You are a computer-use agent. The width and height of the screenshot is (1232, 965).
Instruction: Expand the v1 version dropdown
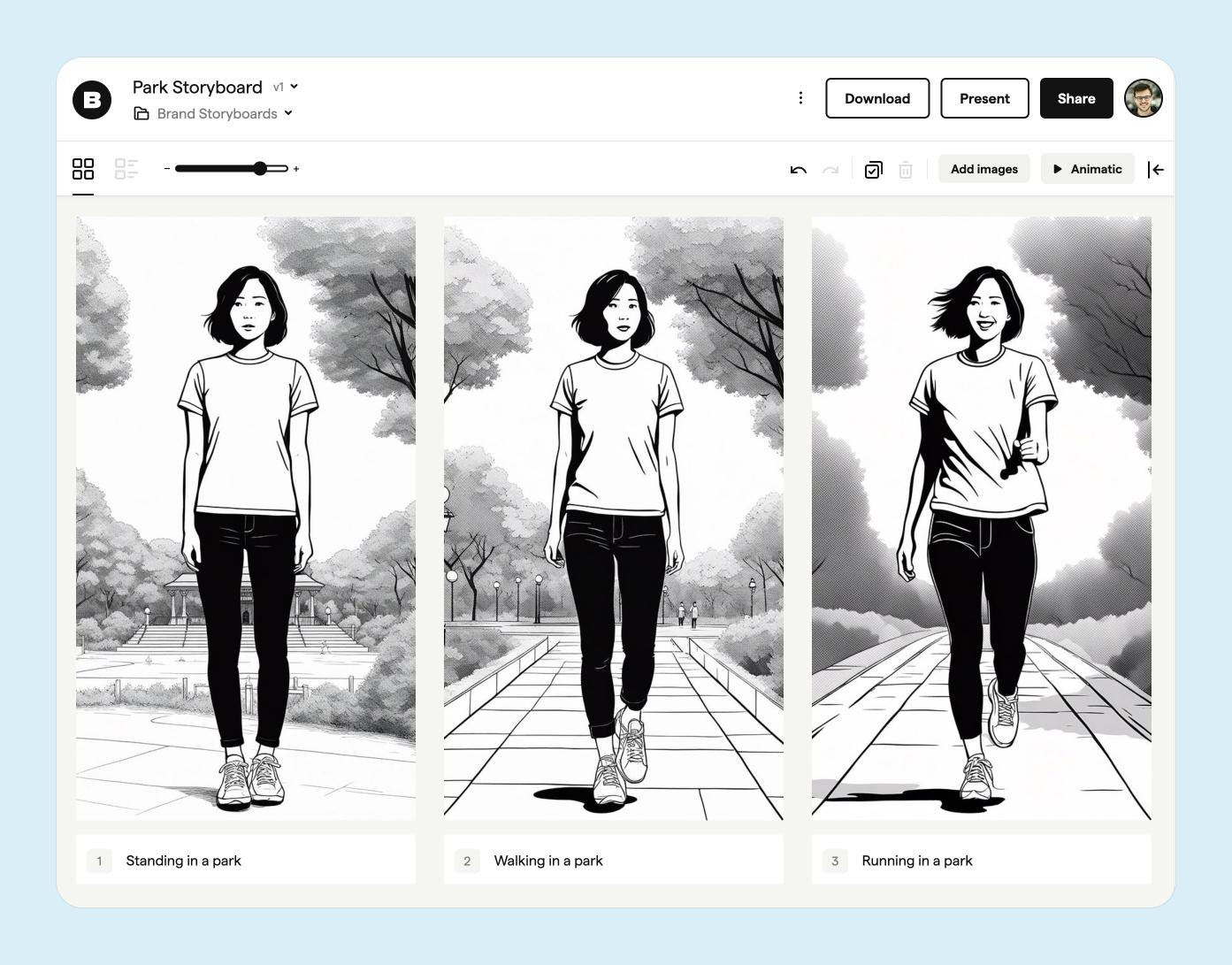(286, 87)
